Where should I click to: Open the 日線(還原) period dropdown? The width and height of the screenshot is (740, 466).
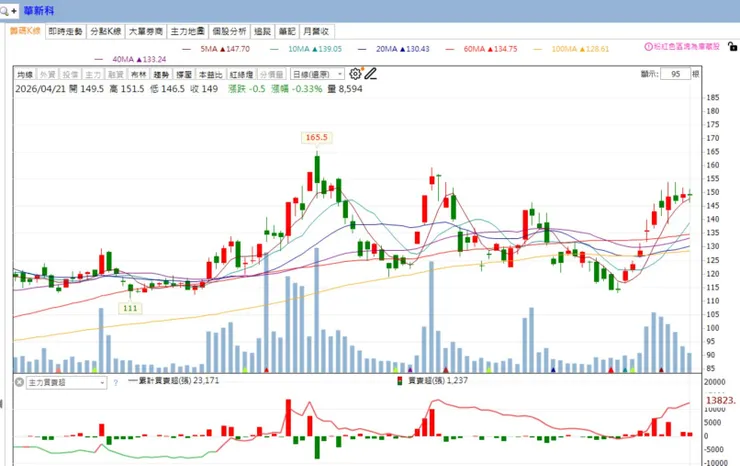click(x=317, y=75)
